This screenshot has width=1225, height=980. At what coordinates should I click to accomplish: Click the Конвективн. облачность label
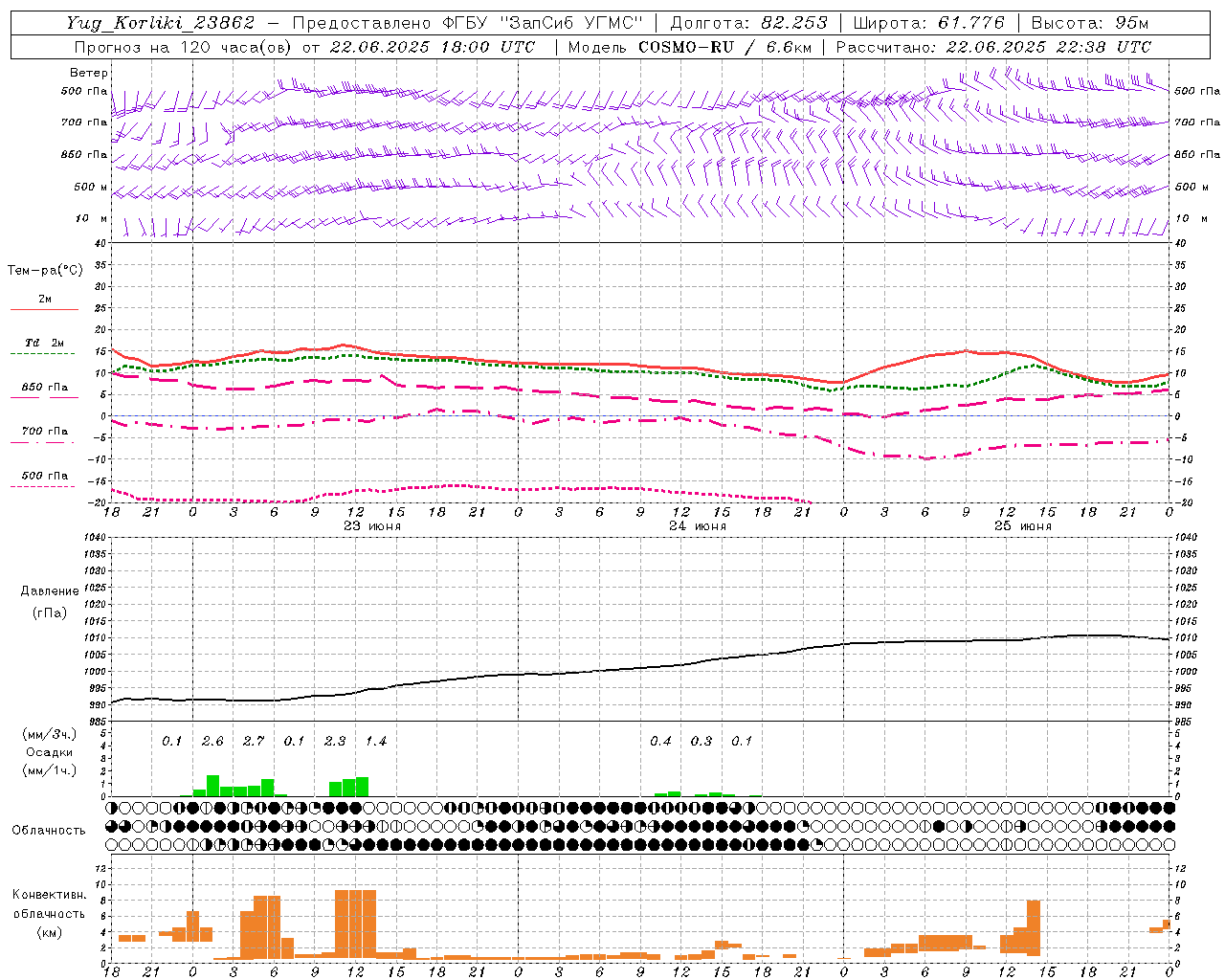coord(49,903)
